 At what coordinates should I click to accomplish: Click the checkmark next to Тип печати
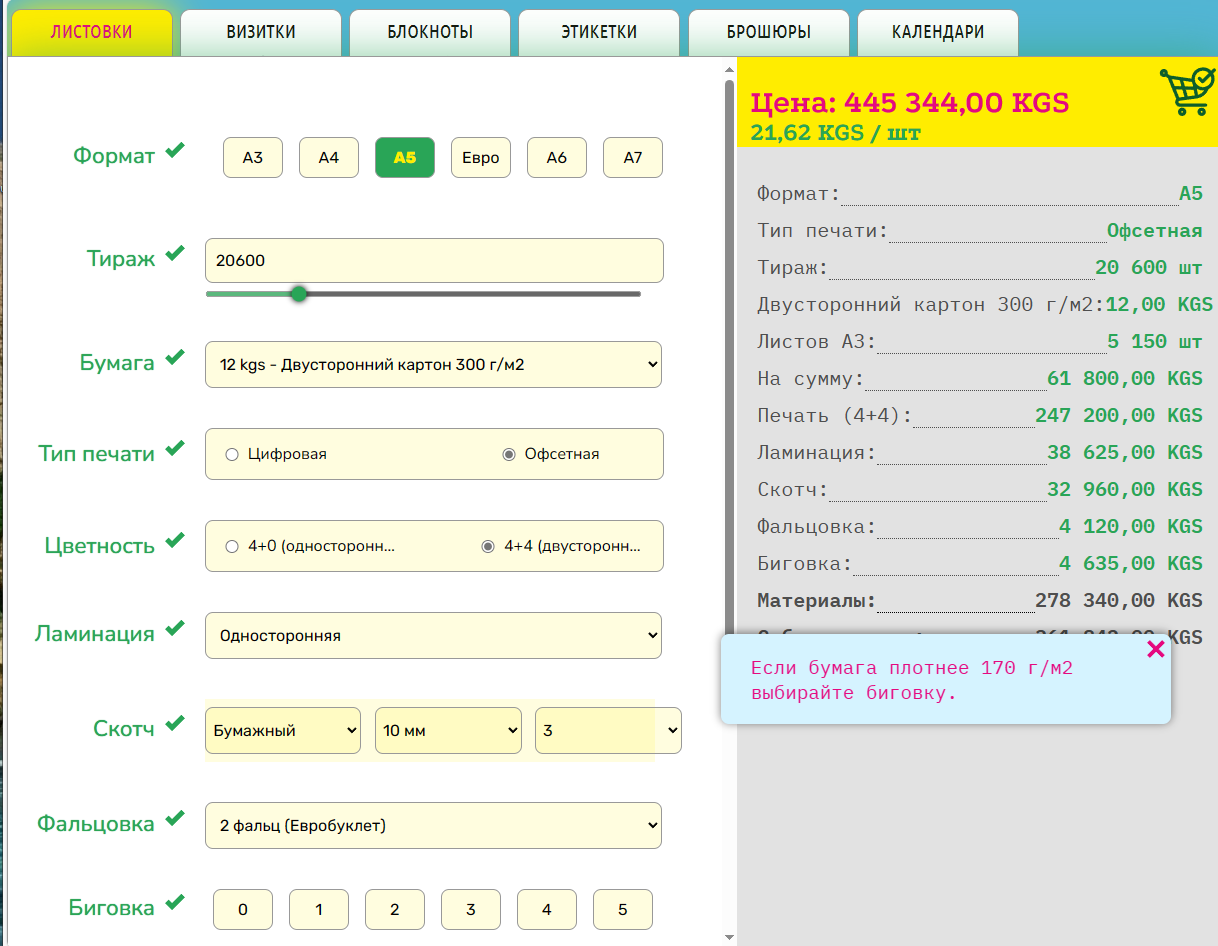[x=175, y=449]
